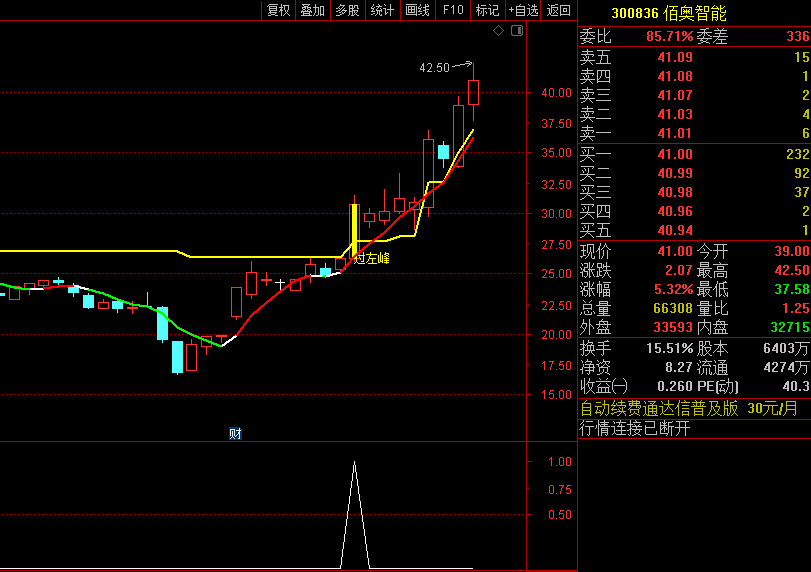The image size is (811, 572).
Task: Click the 总量 value 66308
Action: coord(673,308)
